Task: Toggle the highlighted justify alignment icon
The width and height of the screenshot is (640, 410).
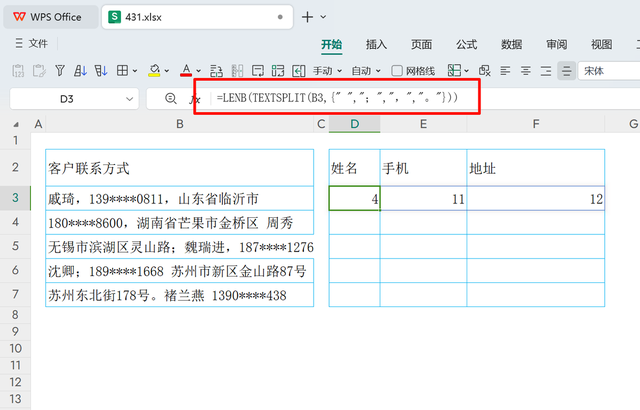Action: [567, 71]
